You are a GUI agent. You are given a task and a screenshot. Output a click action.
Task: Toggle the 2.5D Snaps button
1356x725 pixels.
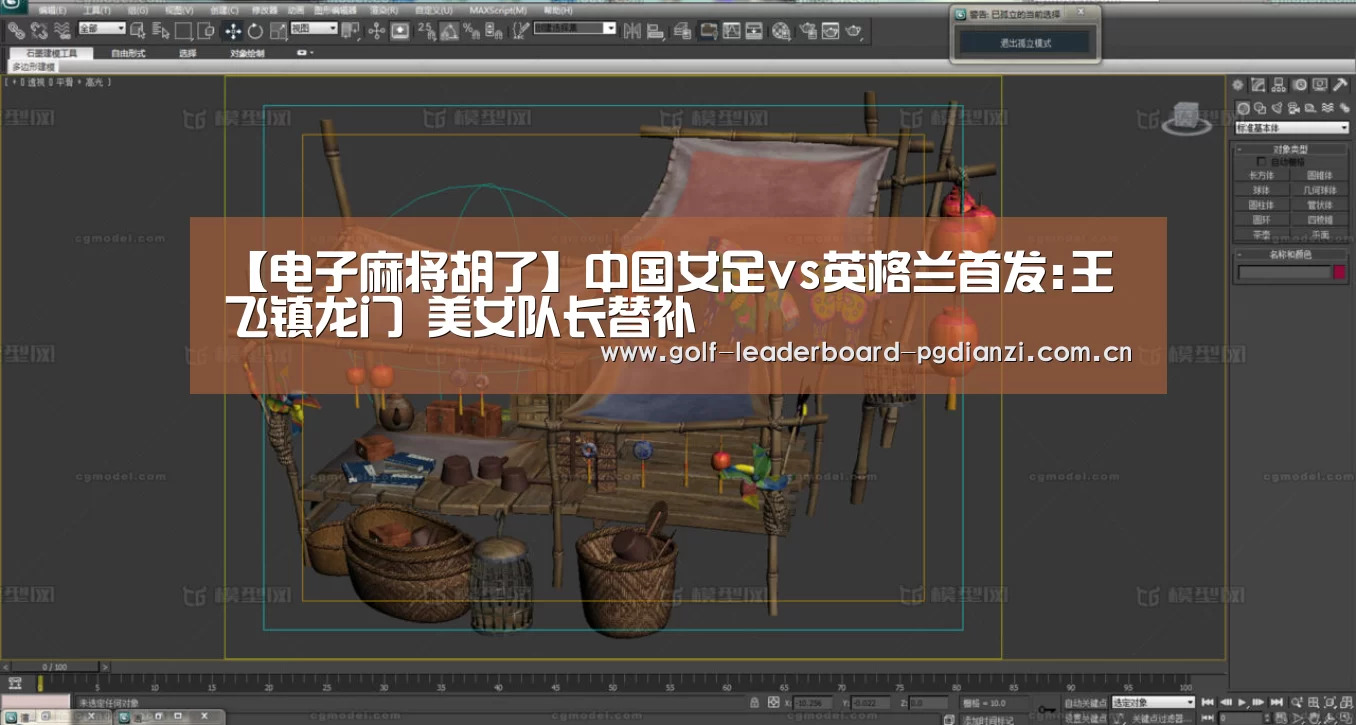click(x=425, y=31)
